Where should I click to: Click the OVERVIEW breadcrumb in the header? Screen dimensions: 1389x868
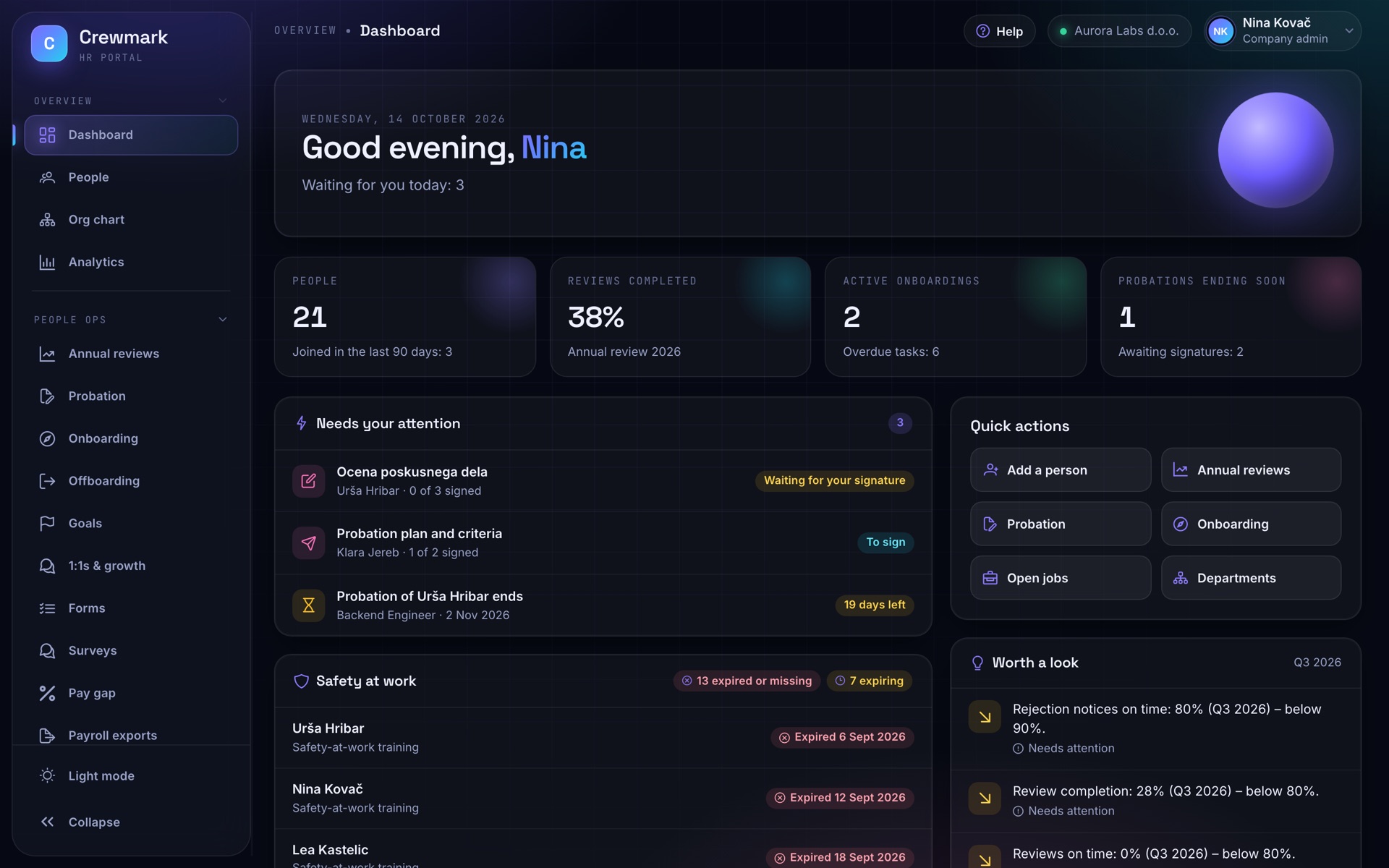pyautogui.click(x=305, y=30)
